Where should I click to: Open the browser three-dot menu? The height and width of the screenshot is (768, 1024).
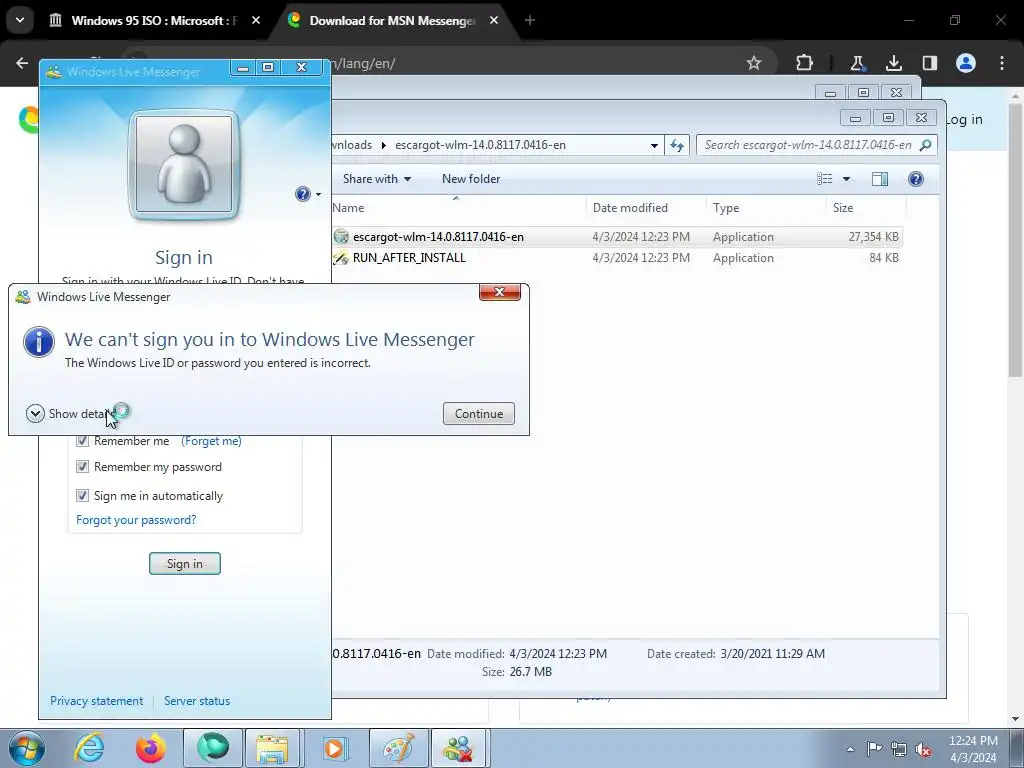pyautogui.click(x=1002, y=63)
